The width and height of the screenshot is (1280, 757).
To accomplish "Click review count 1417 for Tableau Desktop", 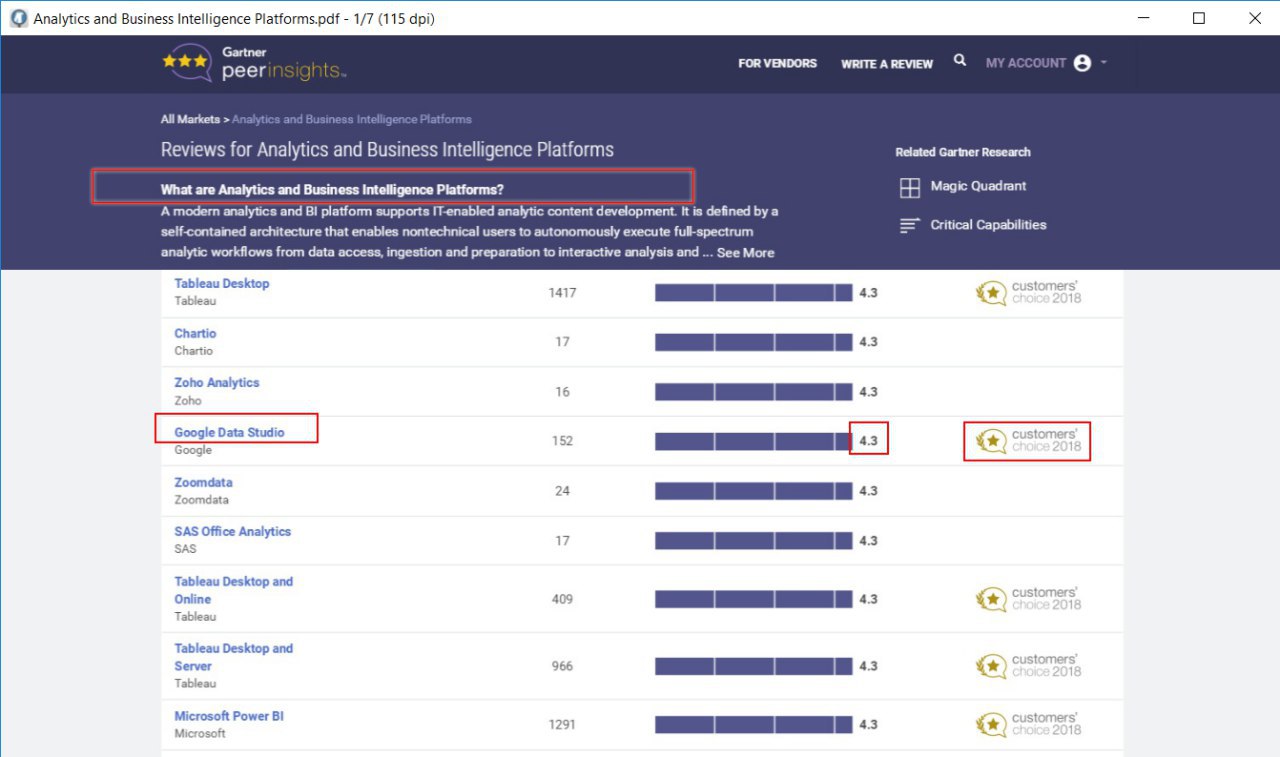I will tap(562, 293).
